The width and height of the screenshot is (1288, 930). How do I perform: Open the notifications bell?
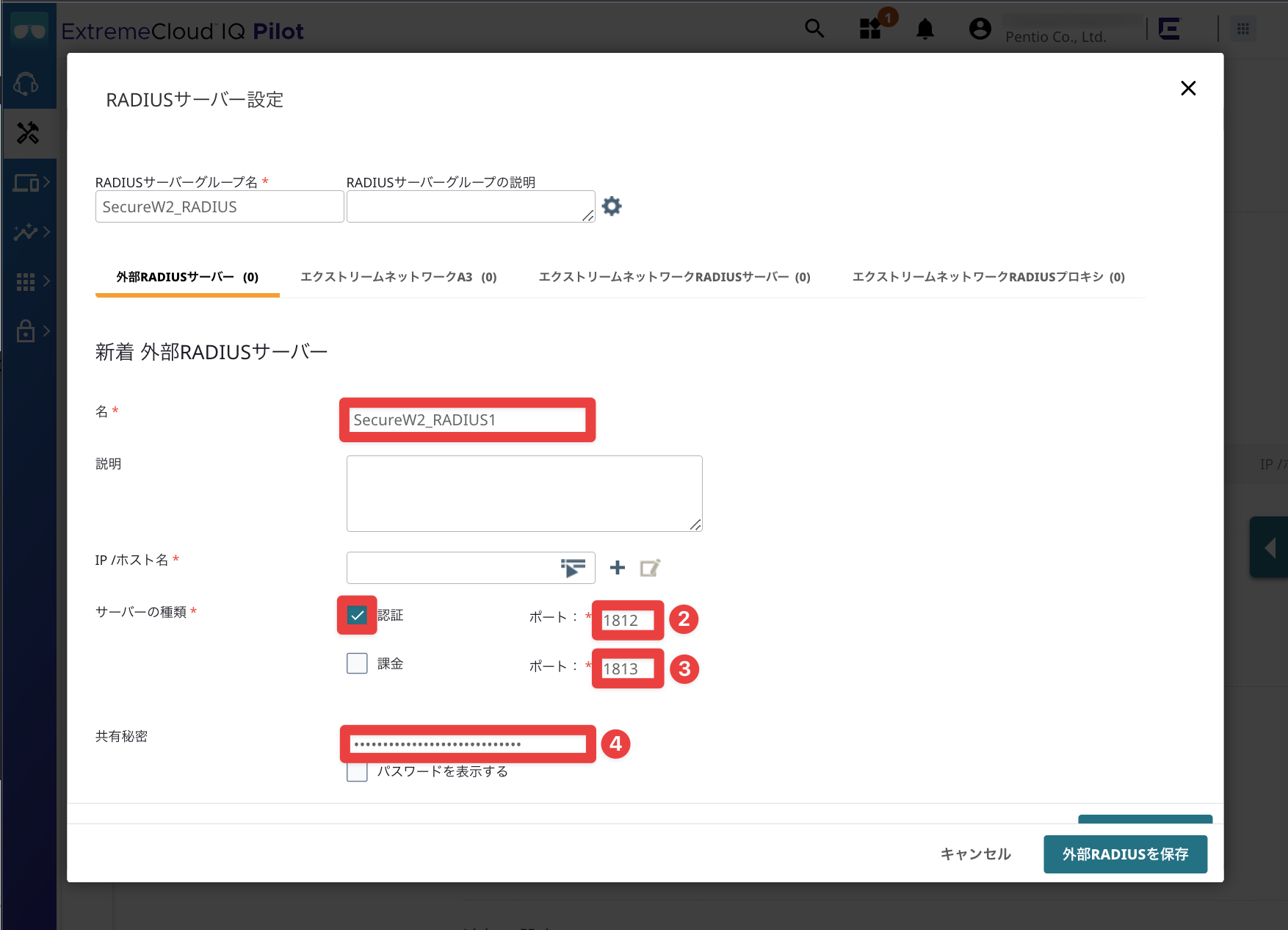coord(925,29)
